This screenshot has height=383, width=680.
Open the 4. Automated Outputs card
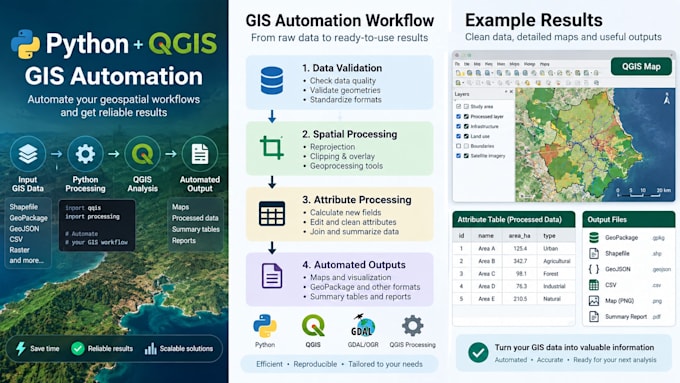340,279
